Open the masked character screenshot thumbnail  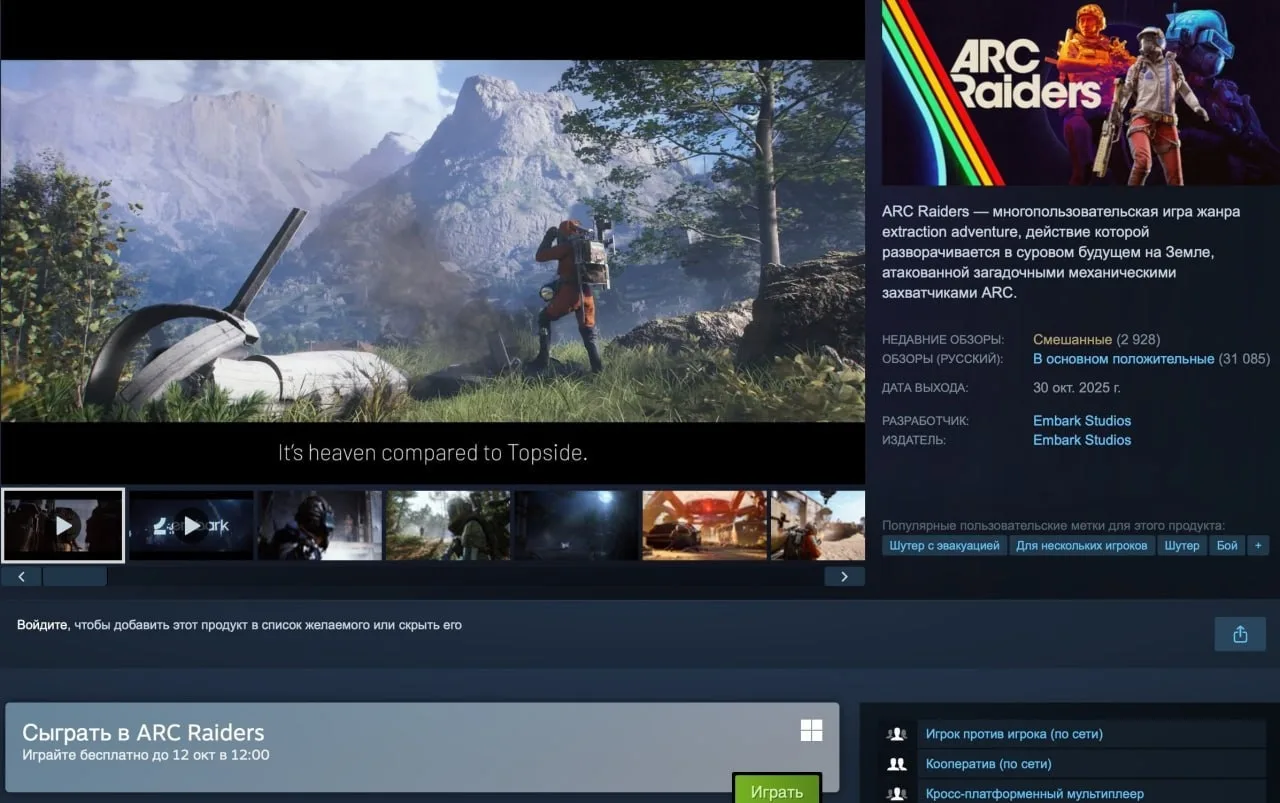[x=320, y=525]
